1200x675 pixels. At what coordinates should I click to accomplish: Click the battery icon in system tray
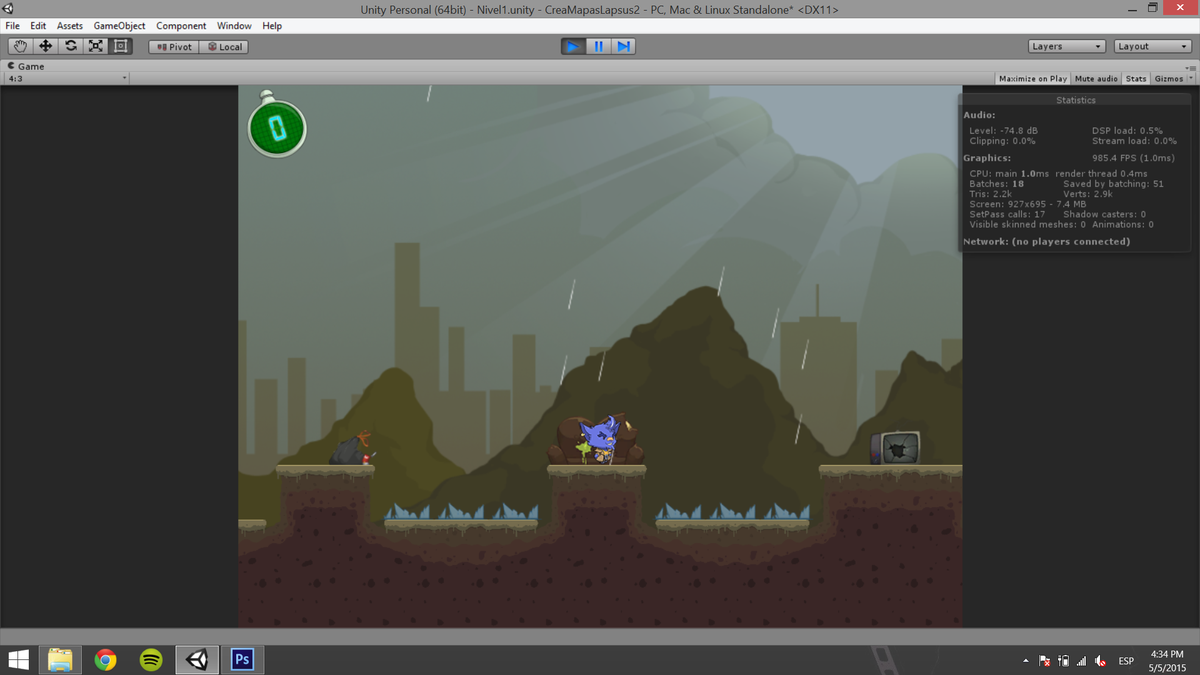tap(1064, 661)
